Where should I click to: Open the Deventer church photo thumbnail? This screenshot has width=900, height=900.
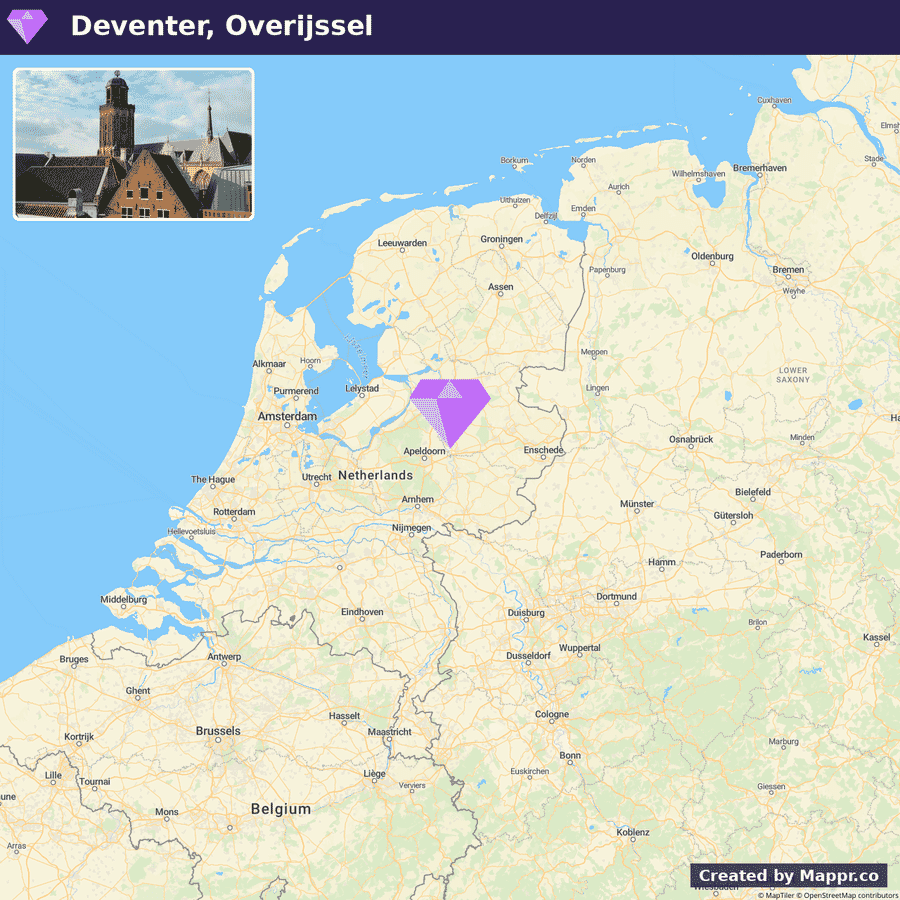133,144
